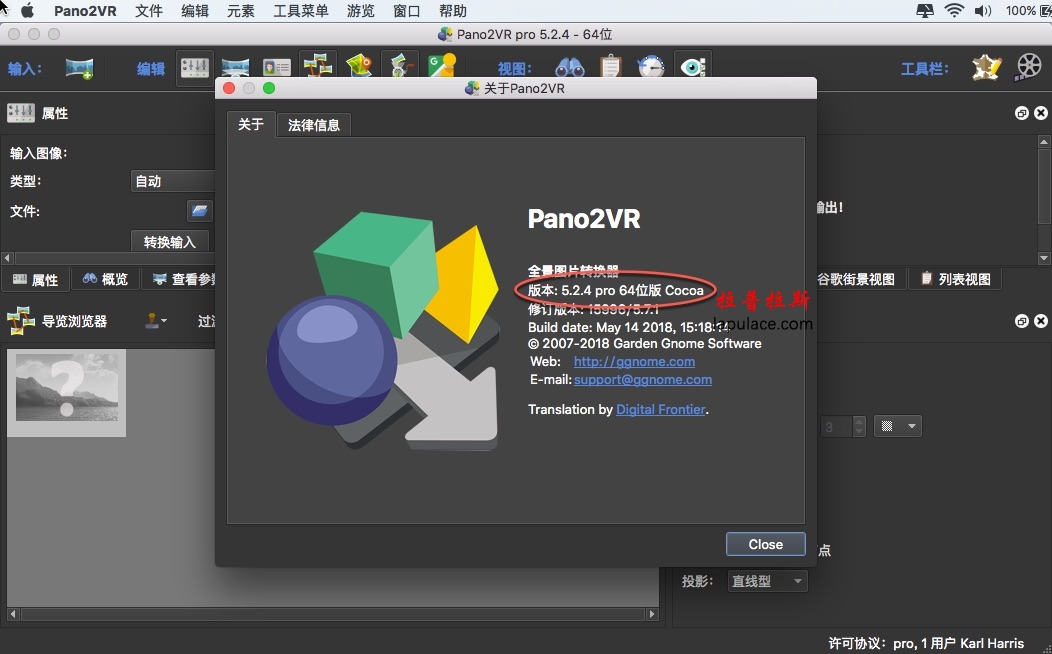Click the license text 'pro, 1 用户 Karl Harris'
The image size is (1052, 654).
pos(959,643)
